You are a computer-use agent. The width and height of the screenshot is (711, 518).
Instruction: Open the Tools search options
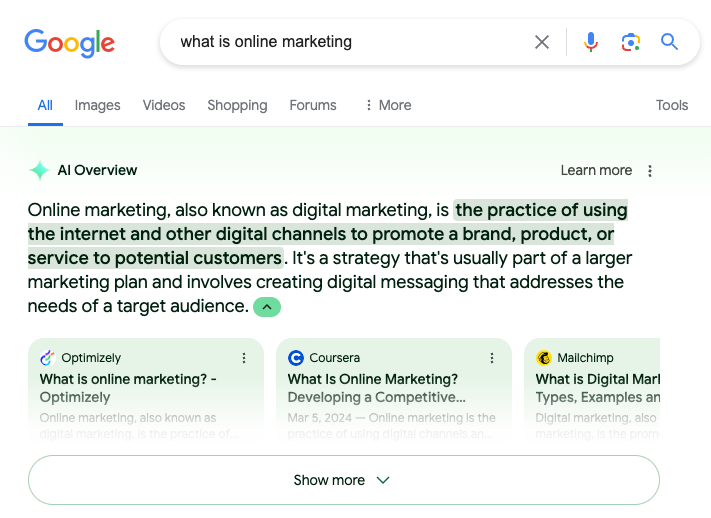[672, 105]
